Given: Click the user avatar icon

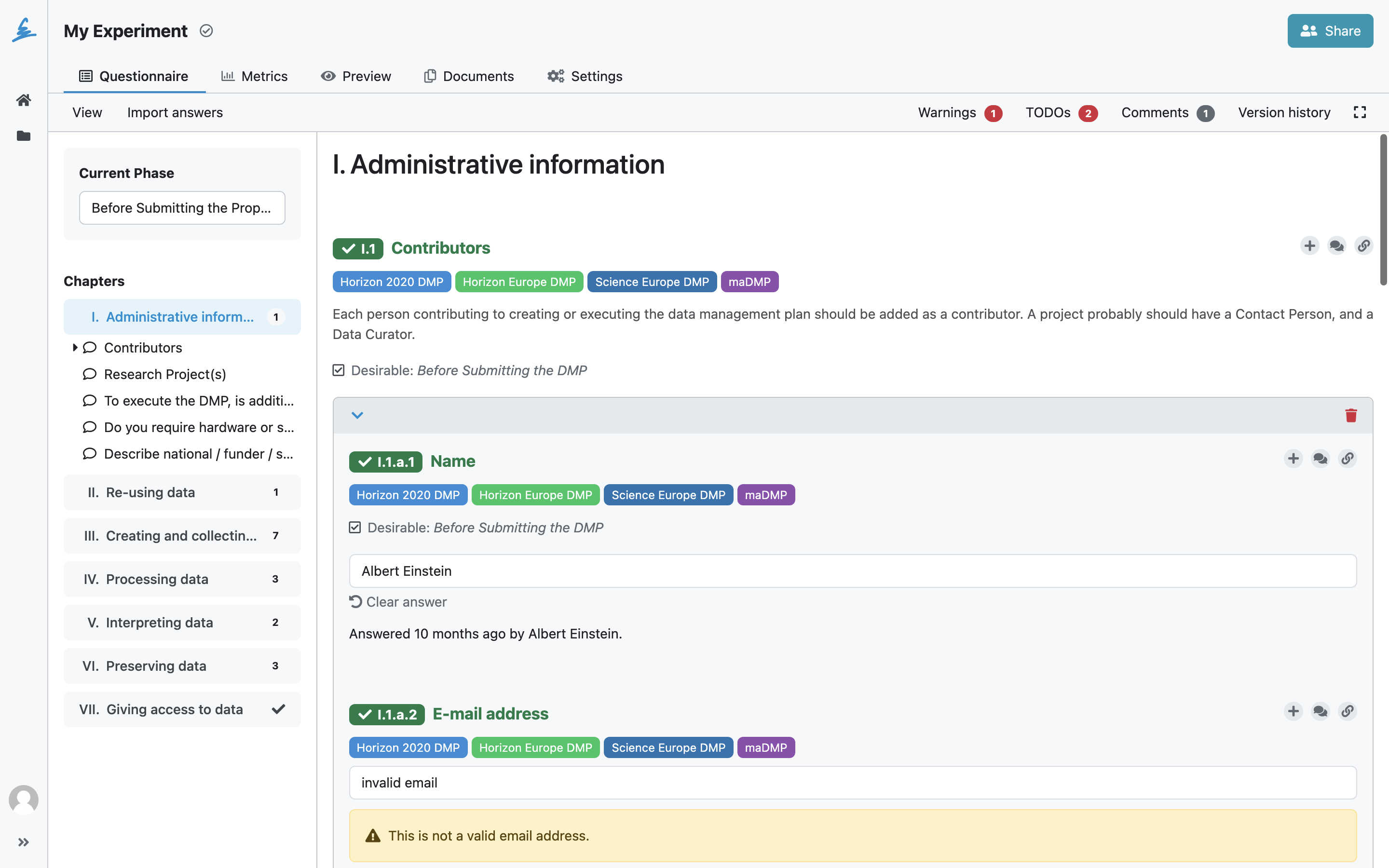Looking at the screenshot, I should [x=24, y=800].
